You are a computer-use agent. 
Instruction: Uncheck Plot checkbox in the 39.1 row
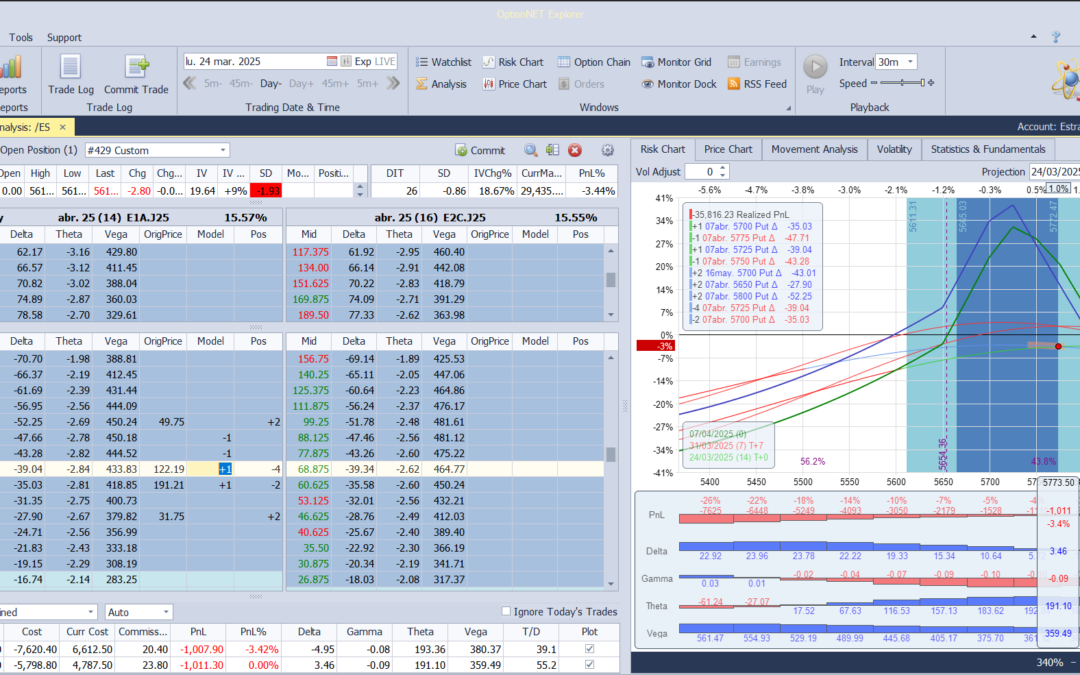588,649
